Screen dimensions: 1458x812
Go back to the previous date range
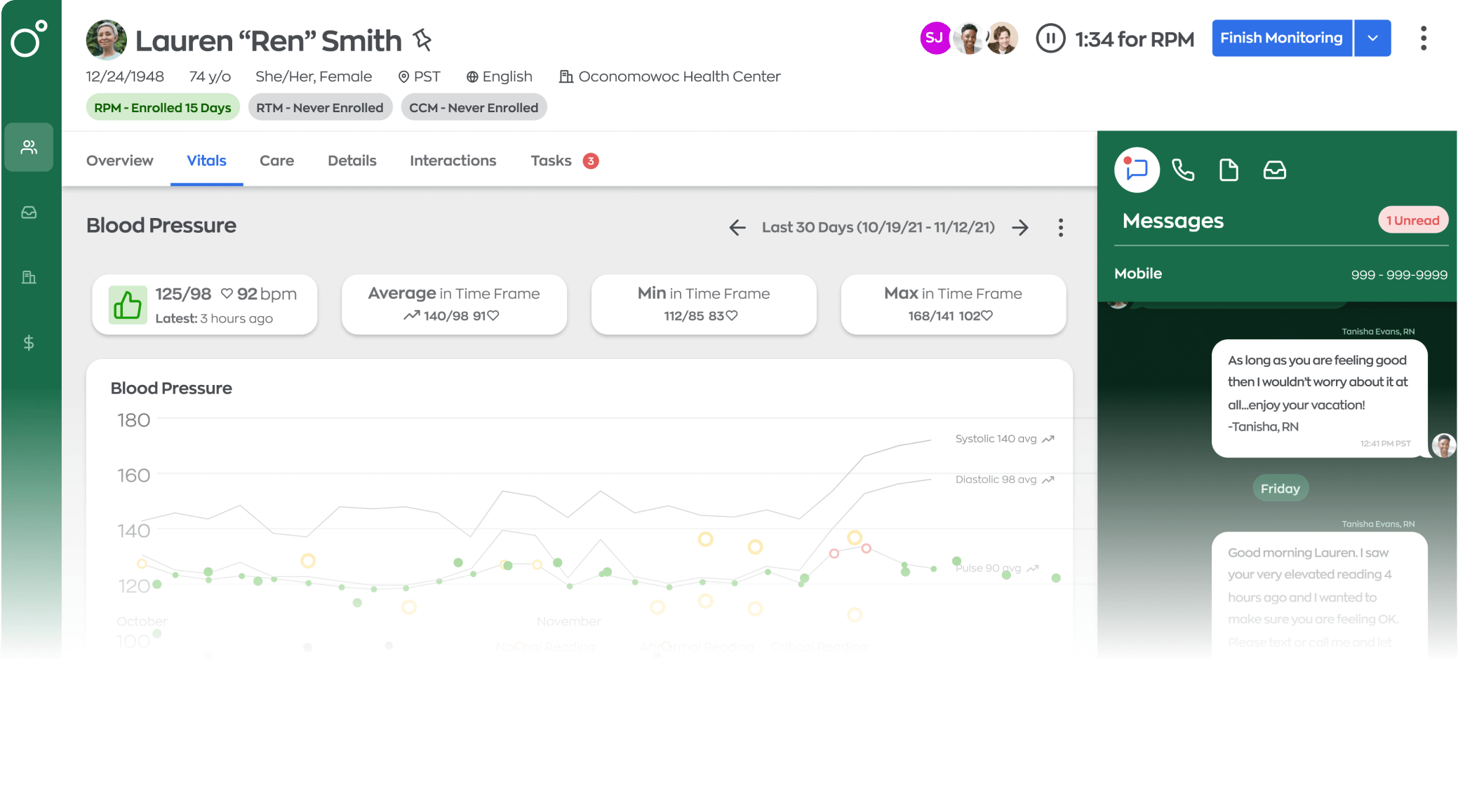click(737, 228)
